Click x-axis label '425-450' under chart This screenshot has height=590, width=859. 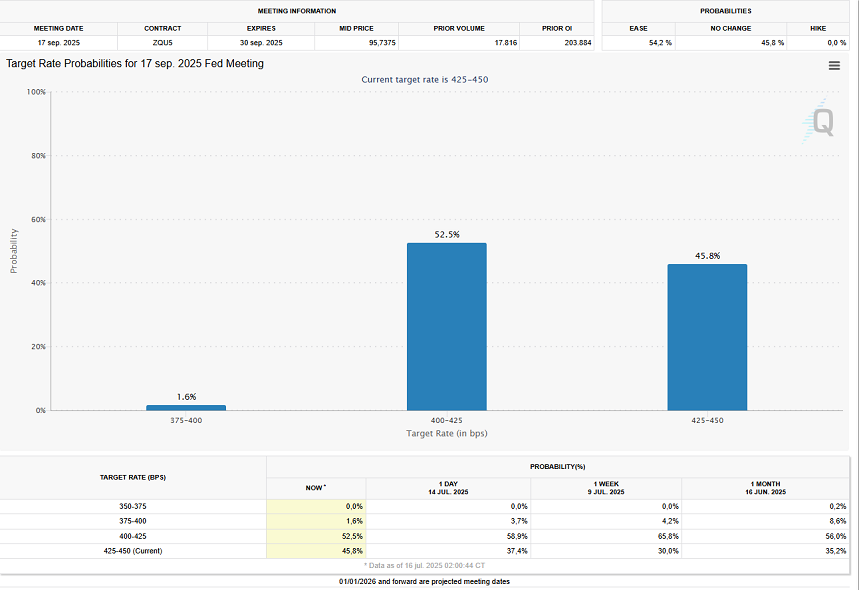(707, 421)
